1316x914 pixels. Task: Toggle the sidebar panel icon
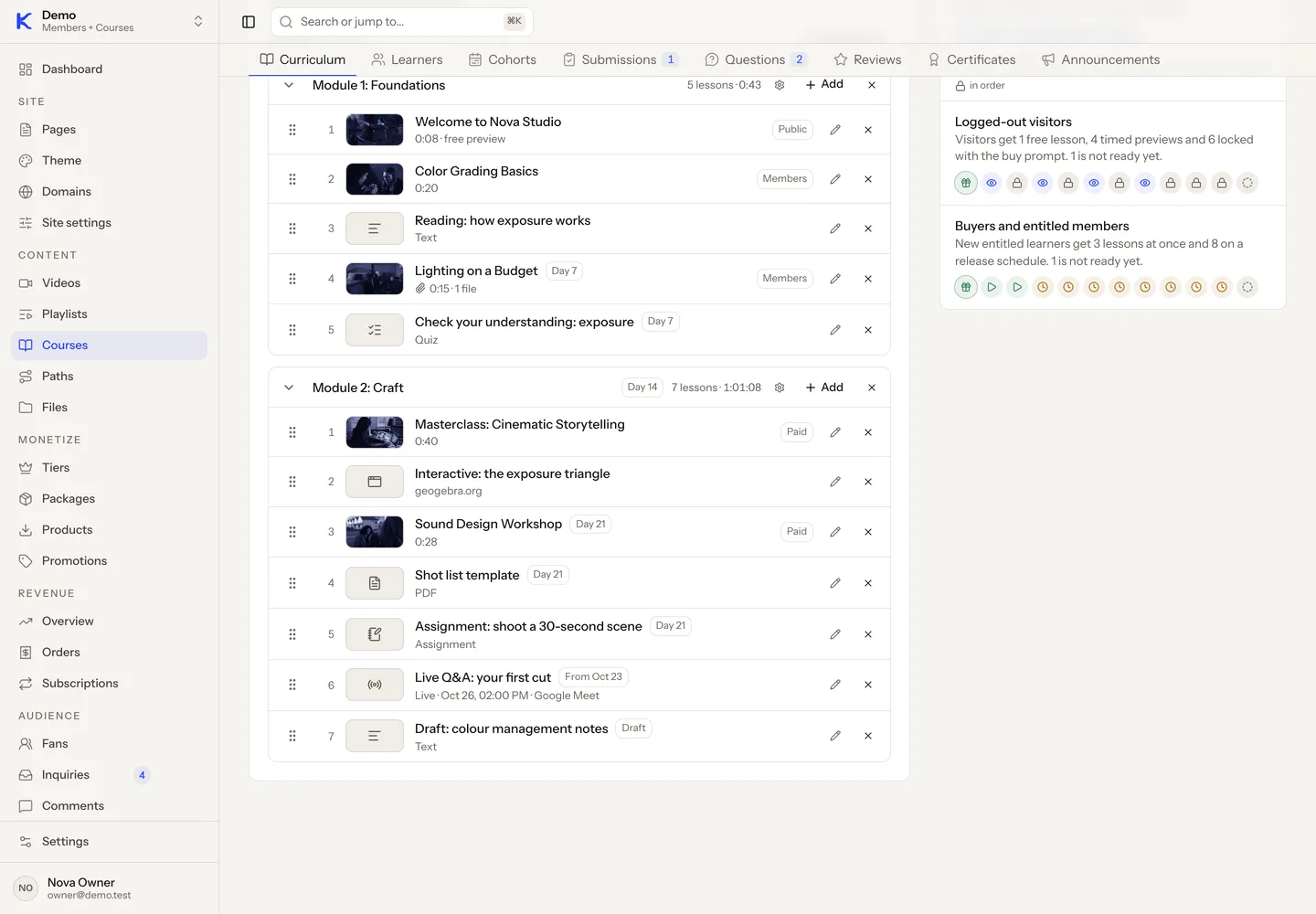click(249, 22)
